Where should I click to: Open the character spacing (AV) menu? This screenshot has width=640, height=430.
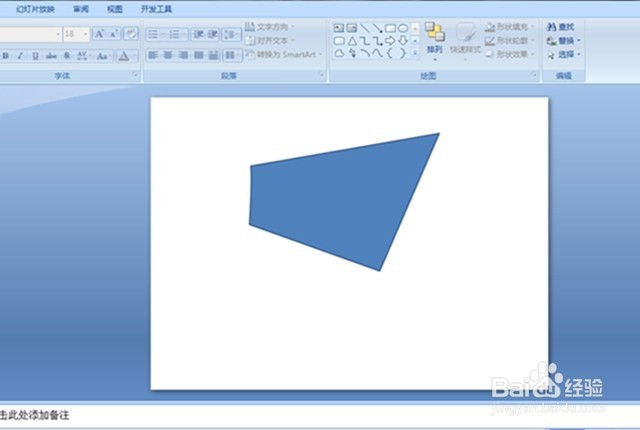pos(83,56)
